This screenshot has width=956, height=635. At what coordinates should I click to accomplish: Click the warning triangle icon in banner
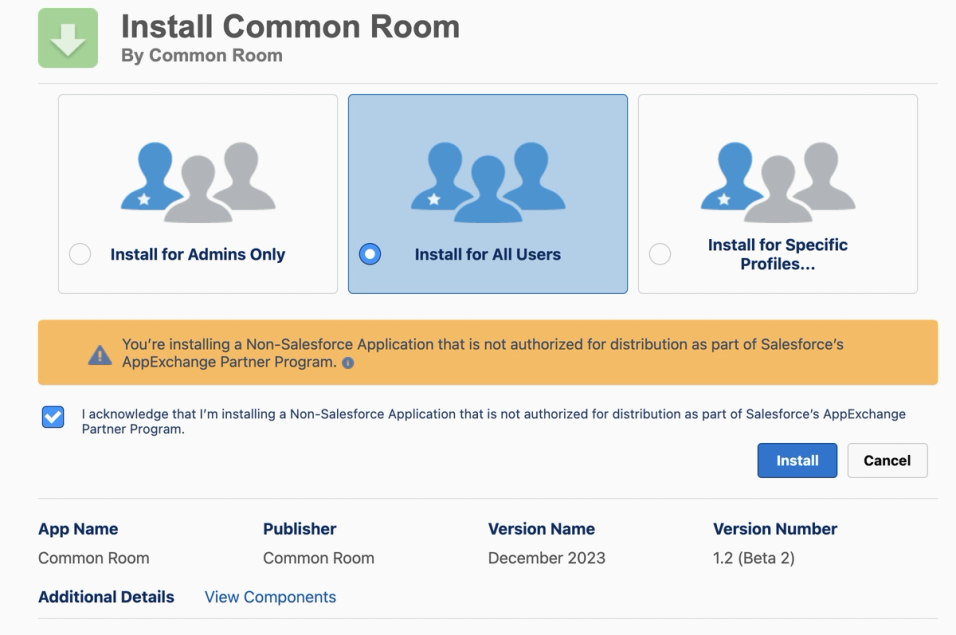(x=100, y=355)
